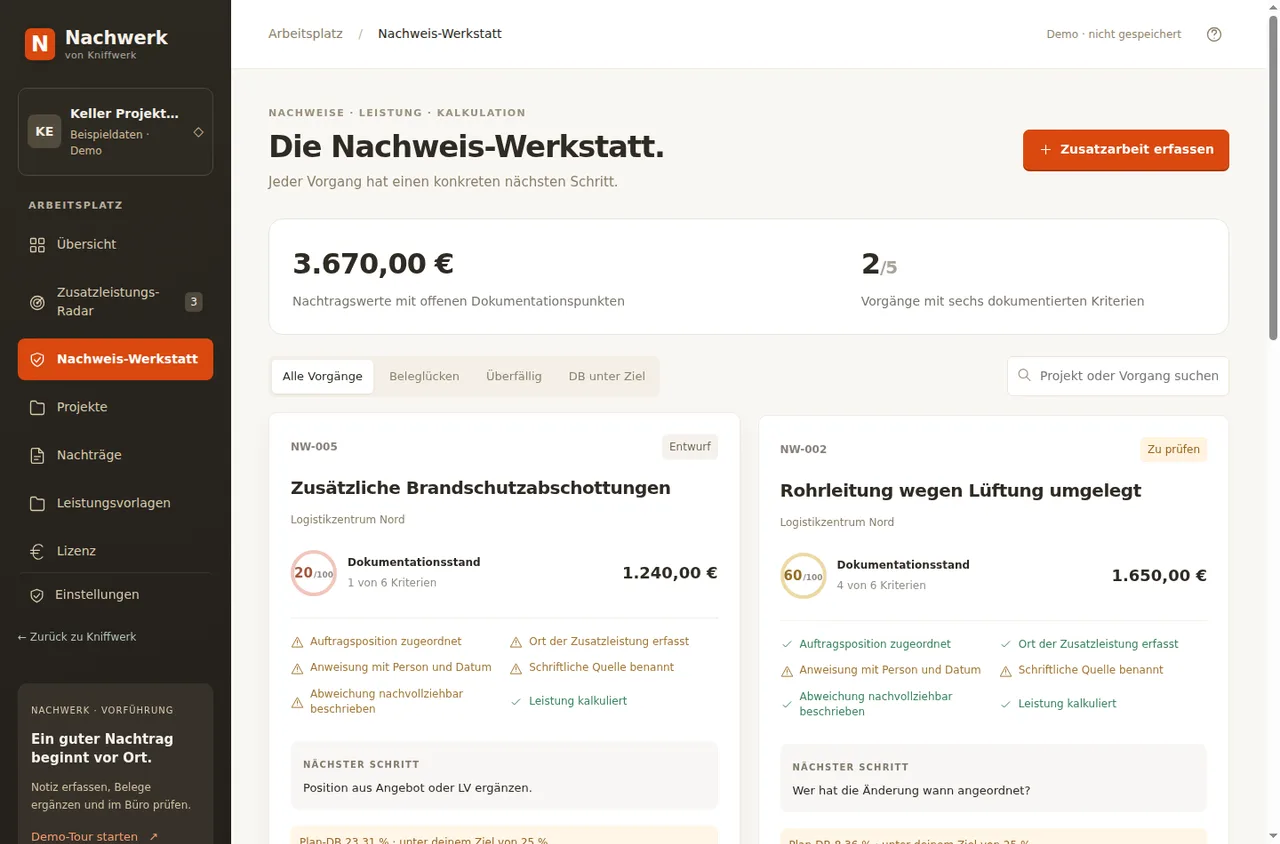The width and height of the screenshot is (1280, 844).
Task: Click the Zusatzleistungs-Radar target icon
Action: click(x=37, y=302)
